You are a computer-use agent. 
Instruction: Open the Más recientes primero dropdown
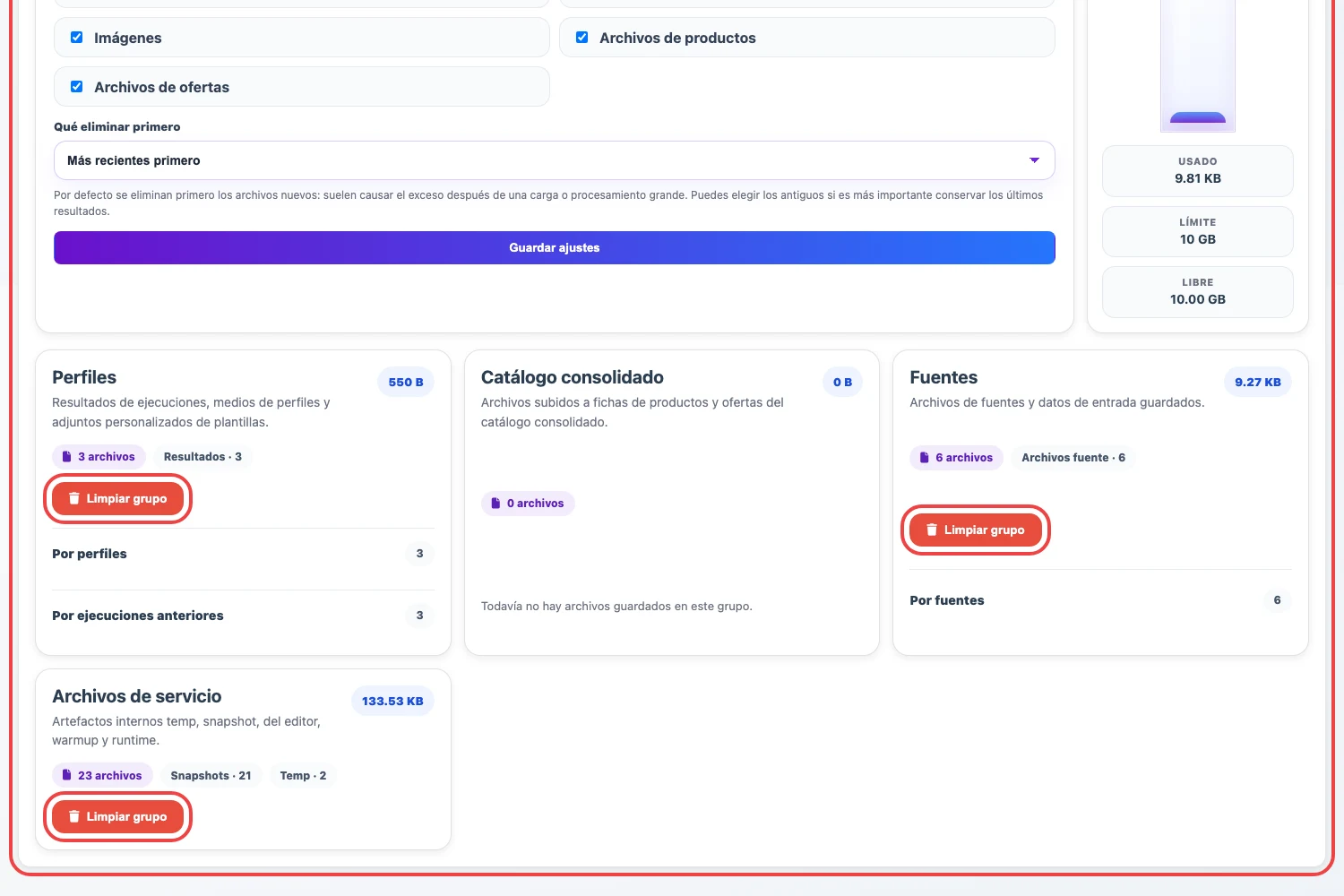554,160
